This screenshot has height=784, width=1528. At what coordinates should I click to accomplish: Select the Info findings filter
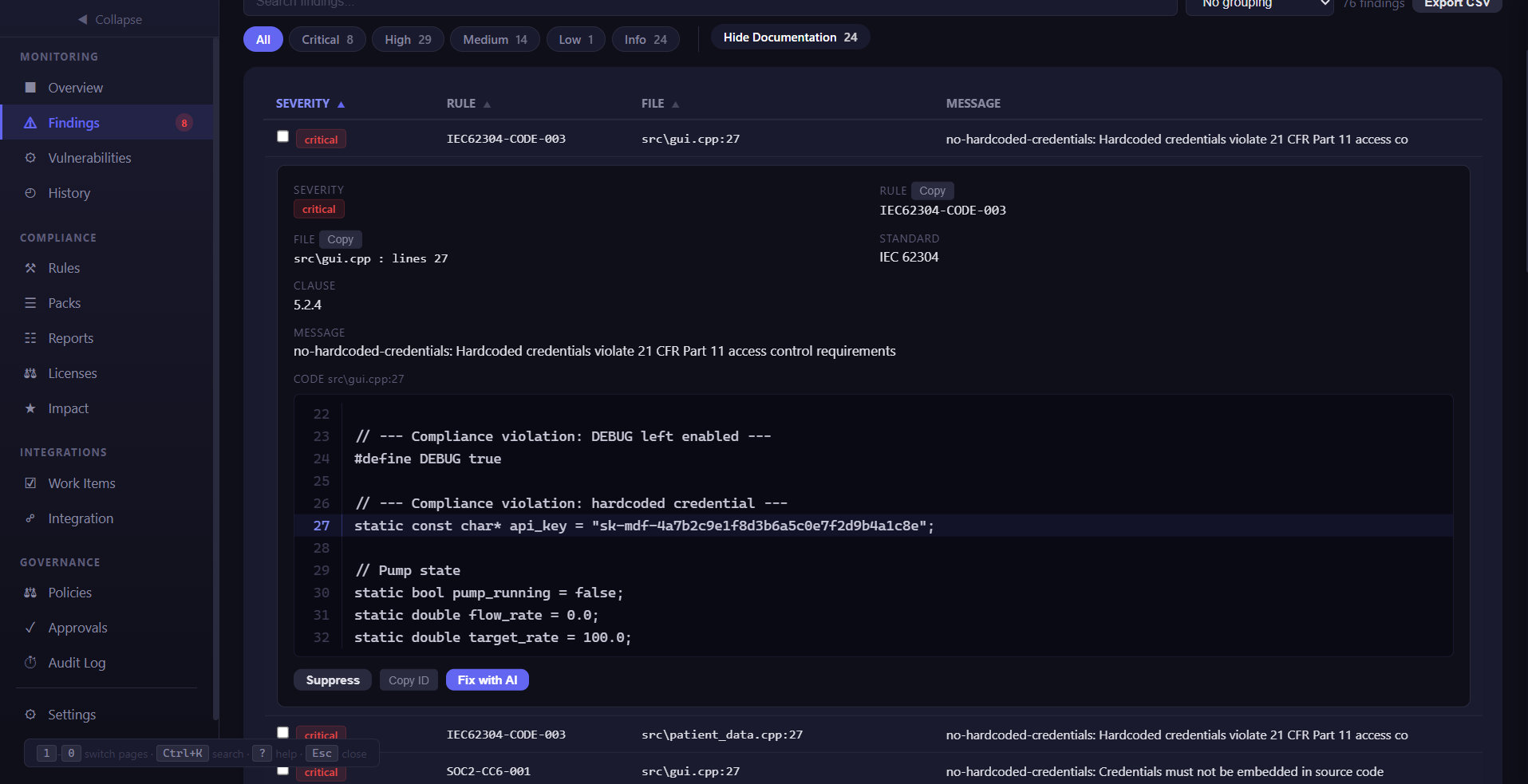pyautogui.click(x=645, y=38)
